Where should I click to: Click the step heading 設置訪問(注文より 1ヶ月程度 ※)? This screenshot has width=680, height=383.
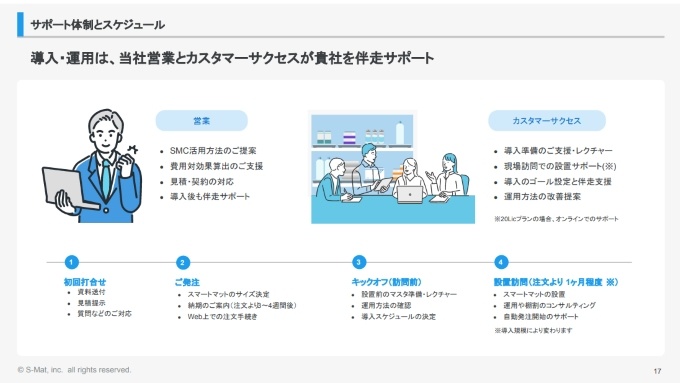[556, 282]
